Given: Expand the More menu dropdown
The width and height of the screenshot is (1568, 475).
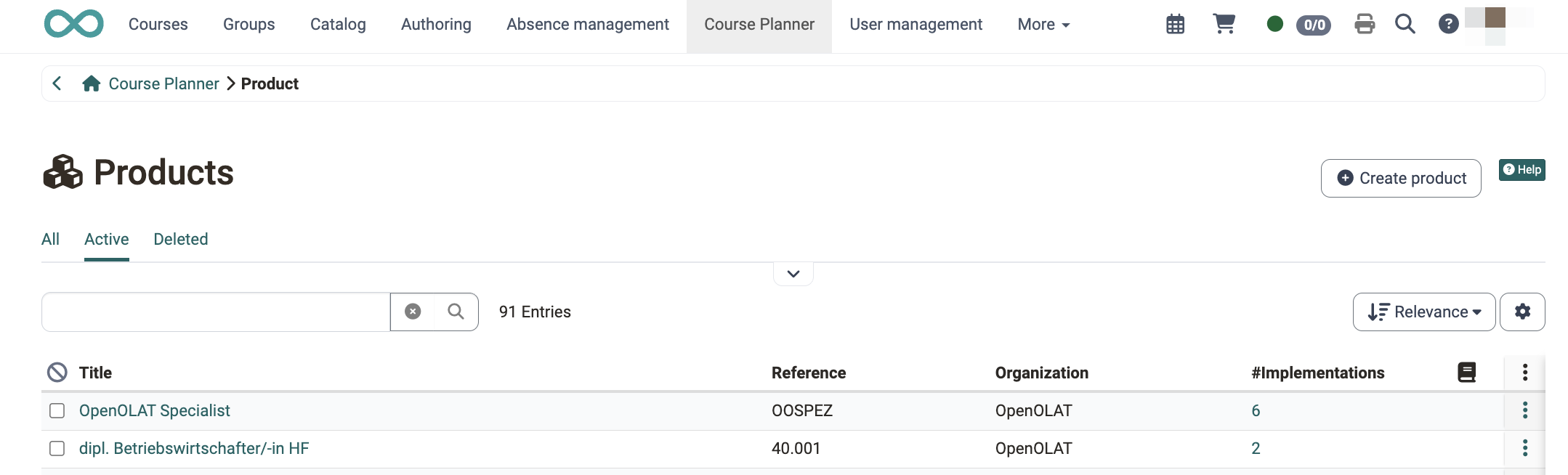Looking at the screenshot, I should pyautogui.click(x=1043, y=25).
